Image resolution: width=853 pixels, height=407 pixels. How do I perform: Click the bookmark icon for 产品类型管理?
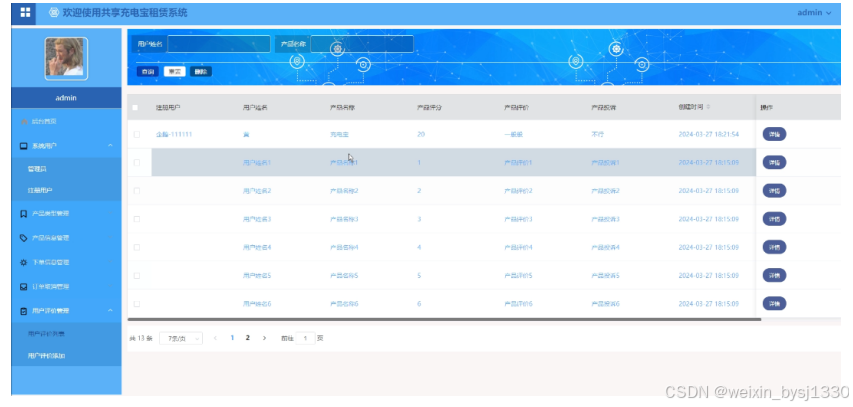[23, 214]
